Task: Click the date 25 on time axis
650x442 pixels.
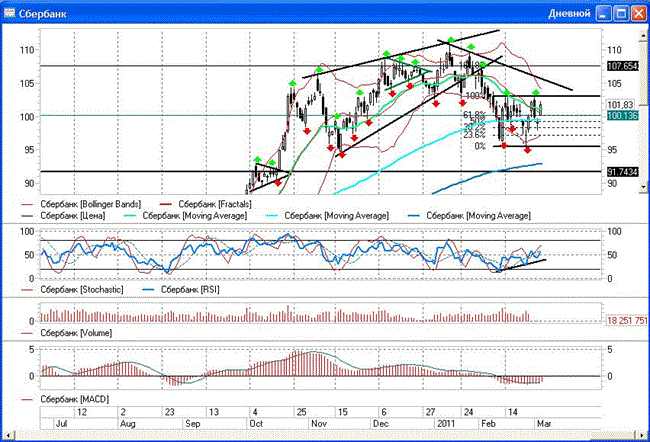Action: pos(301,412)
